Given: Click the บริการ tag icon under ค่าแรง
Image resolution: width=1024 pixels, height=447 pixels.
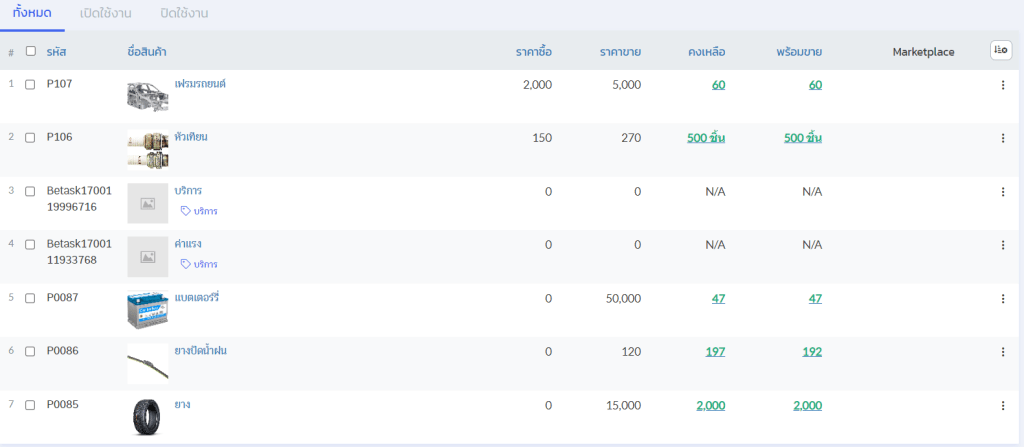Looking at the screenshot, I should [x=185, y=264].
